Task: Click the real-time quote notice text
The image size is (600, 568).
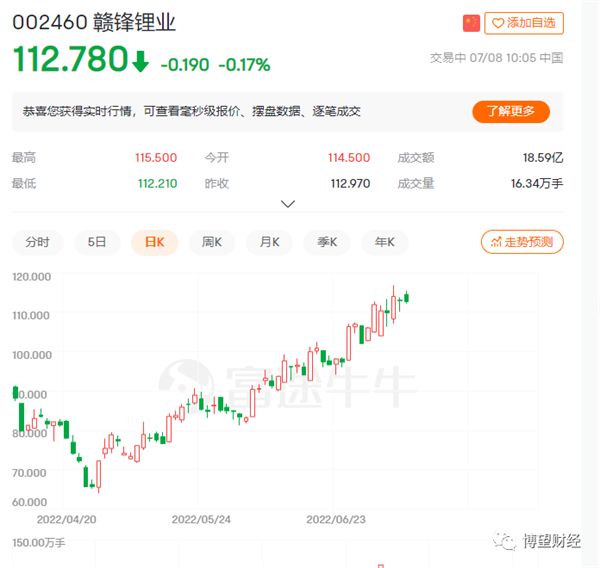Action: point(192,111)
